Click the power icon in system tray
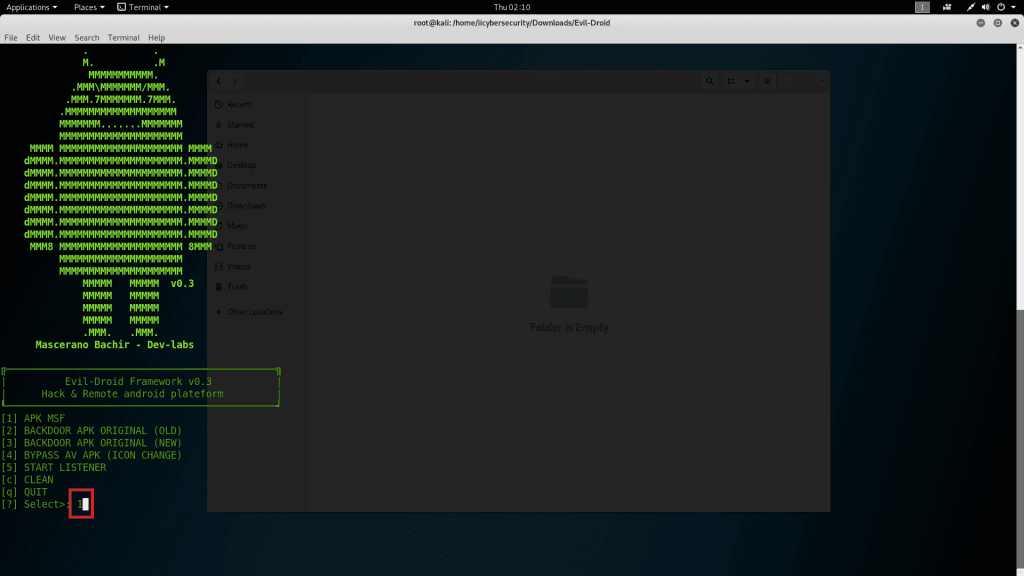 click(x=1002, y=7)
